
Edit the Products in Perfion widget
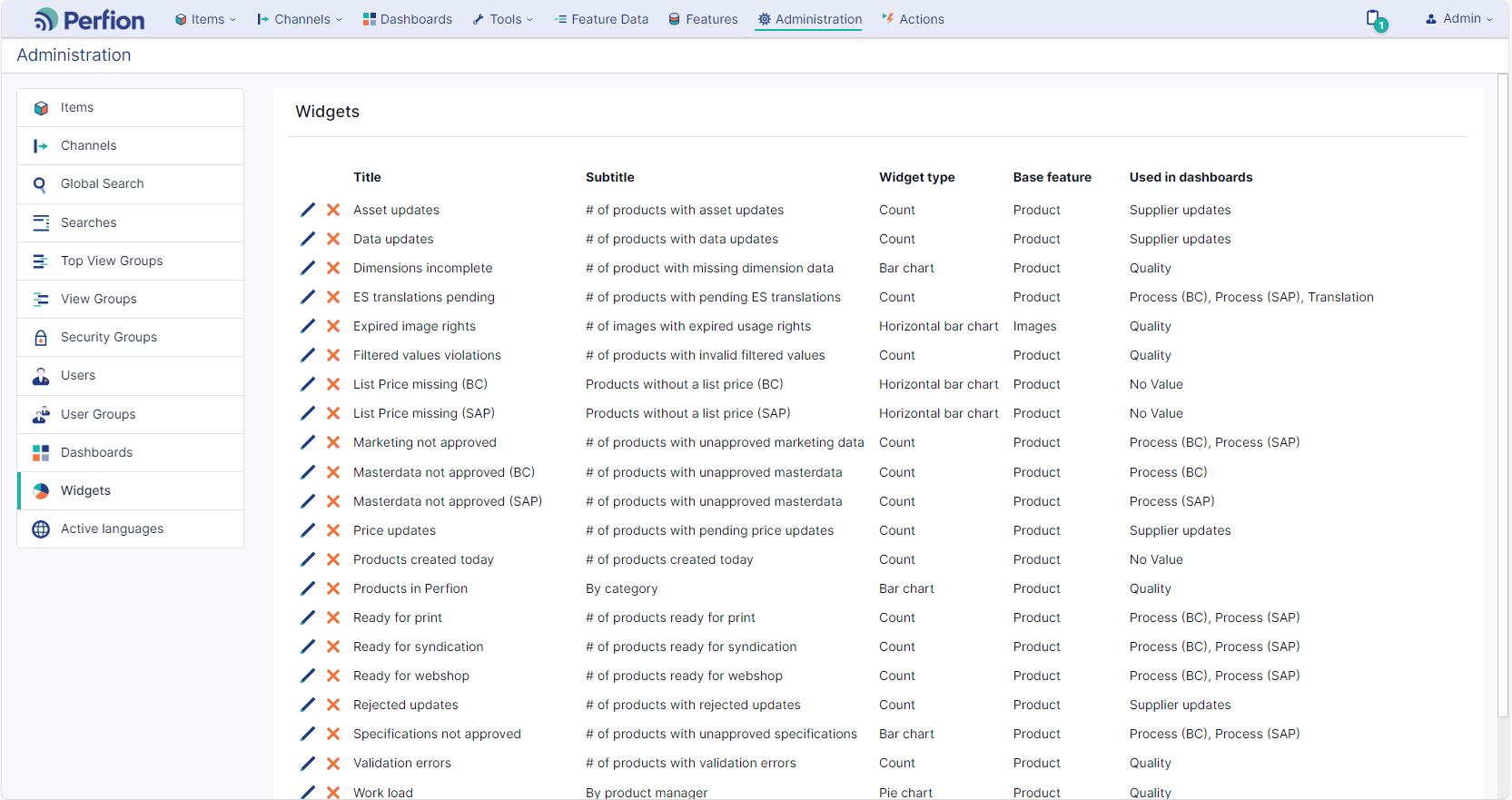[x=308, y=588]
